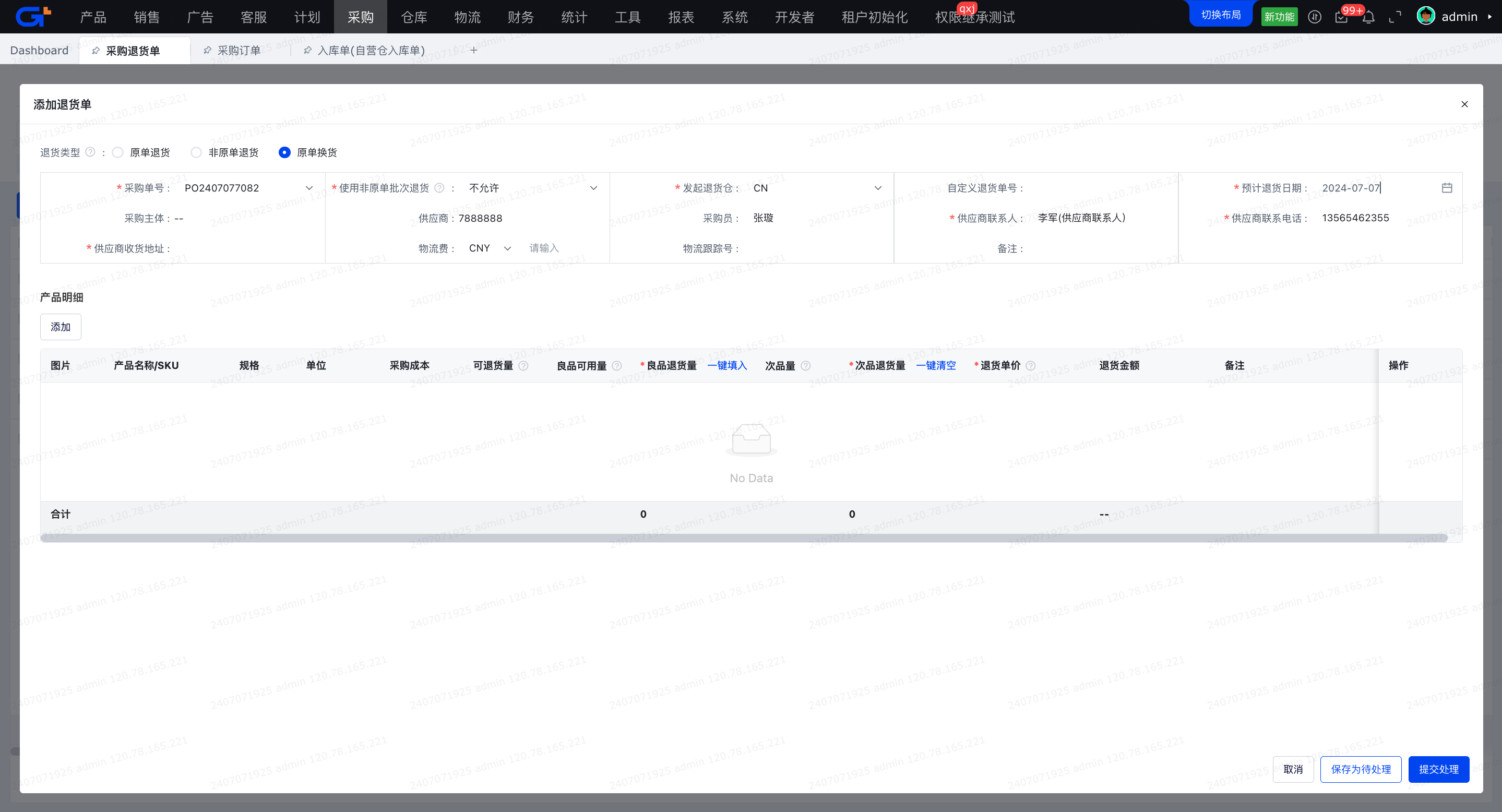This screenshot has width=1502, height=812.
Task: Expand admin user menu arrow
Action: point(1491,17)
